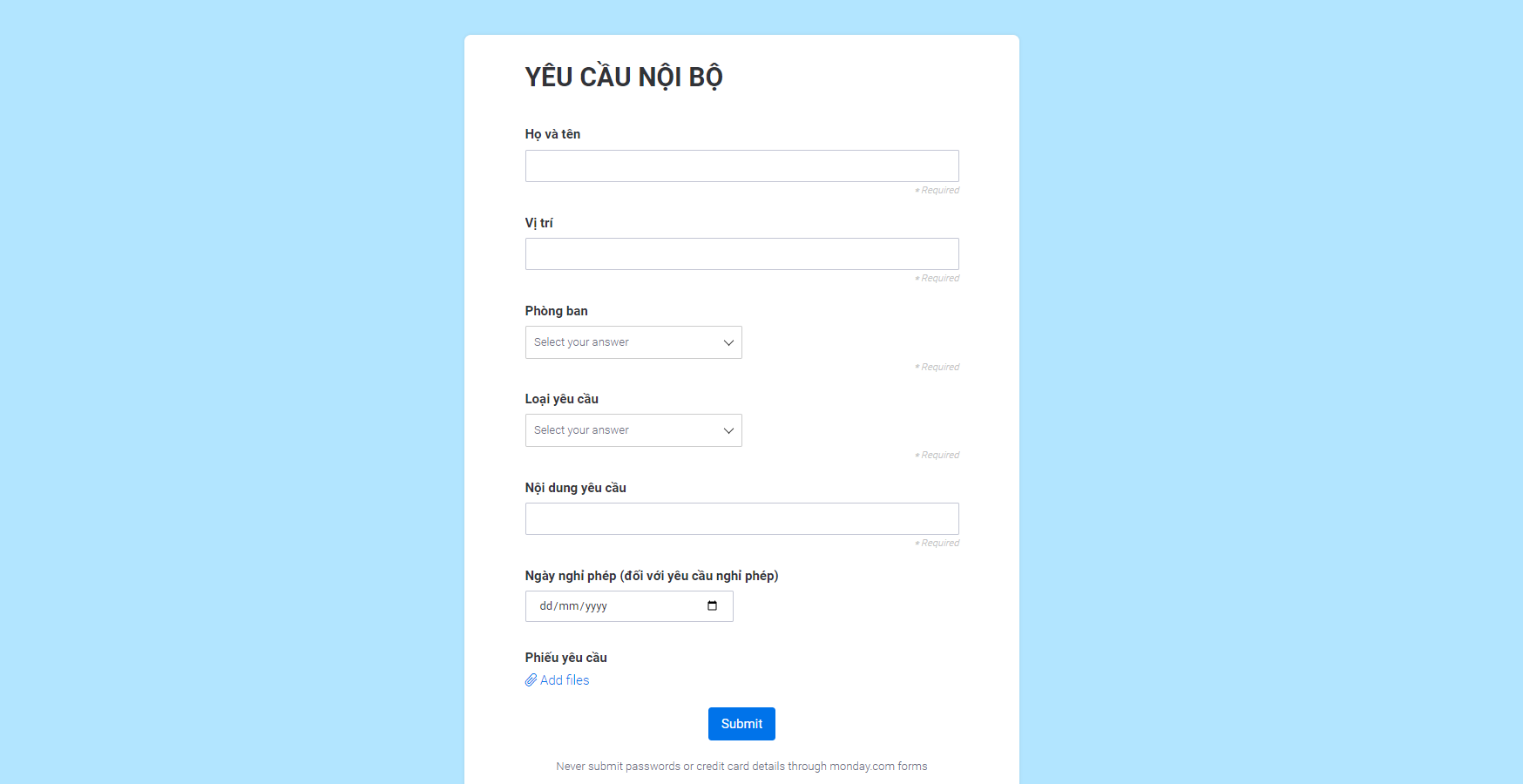Click the Add files link
Screen dimensions: 1523x784
point(565,680)
